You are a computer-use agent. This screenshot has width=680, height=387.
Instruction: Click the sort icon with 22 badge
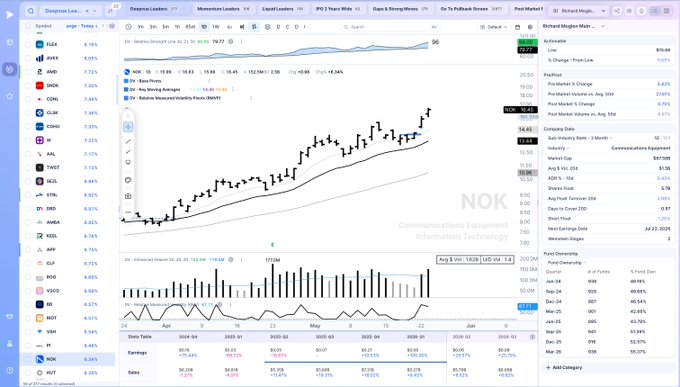pyautogui.click(x=111, y=10)
